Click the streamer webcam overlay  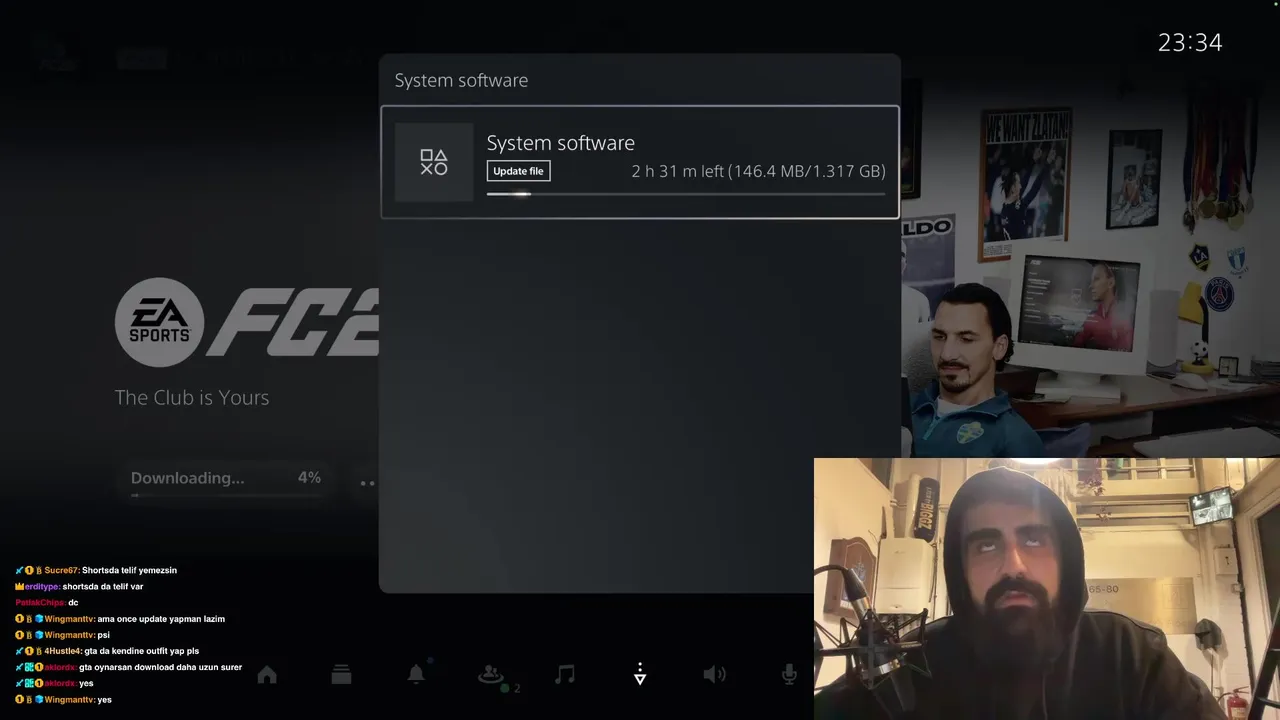pyautogui.click(x=1047, y=589)
